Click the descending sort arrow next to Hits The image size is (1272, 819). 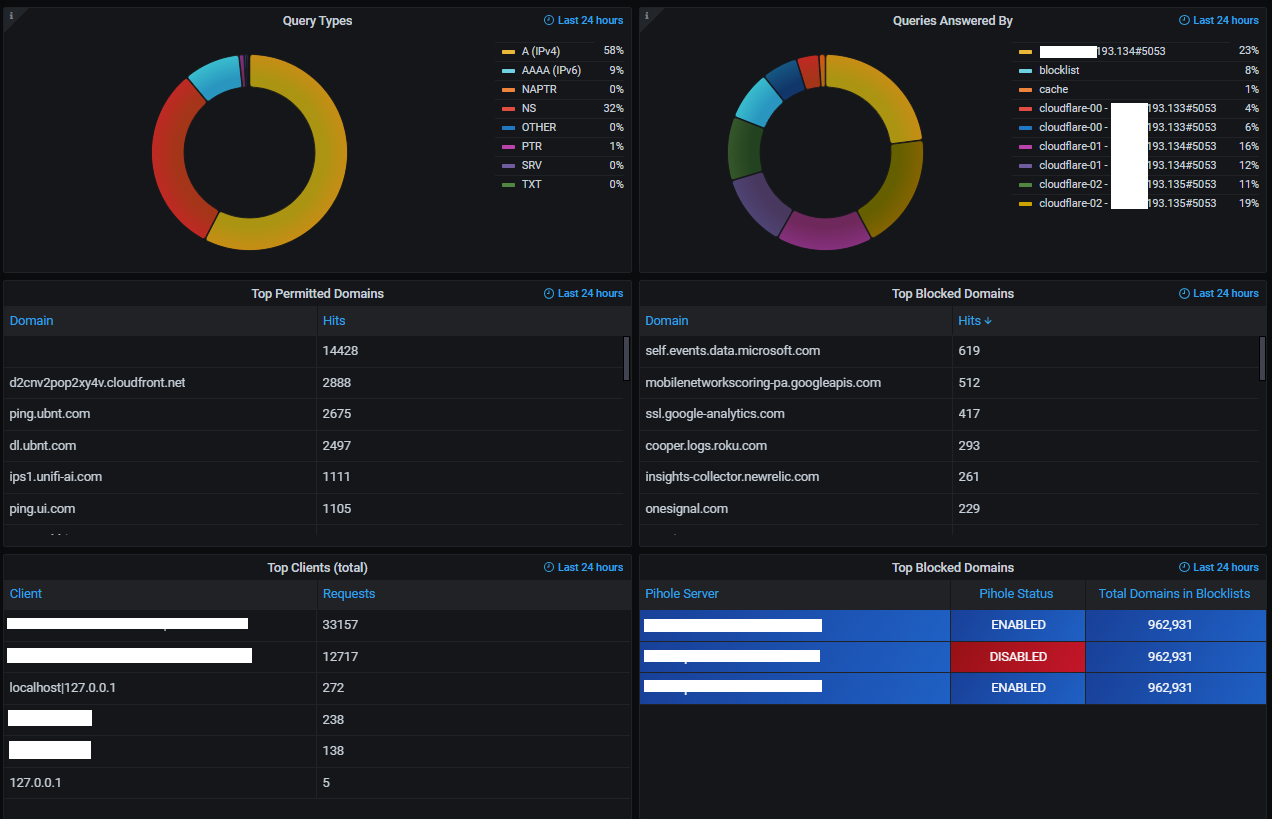tap(989, 321)
